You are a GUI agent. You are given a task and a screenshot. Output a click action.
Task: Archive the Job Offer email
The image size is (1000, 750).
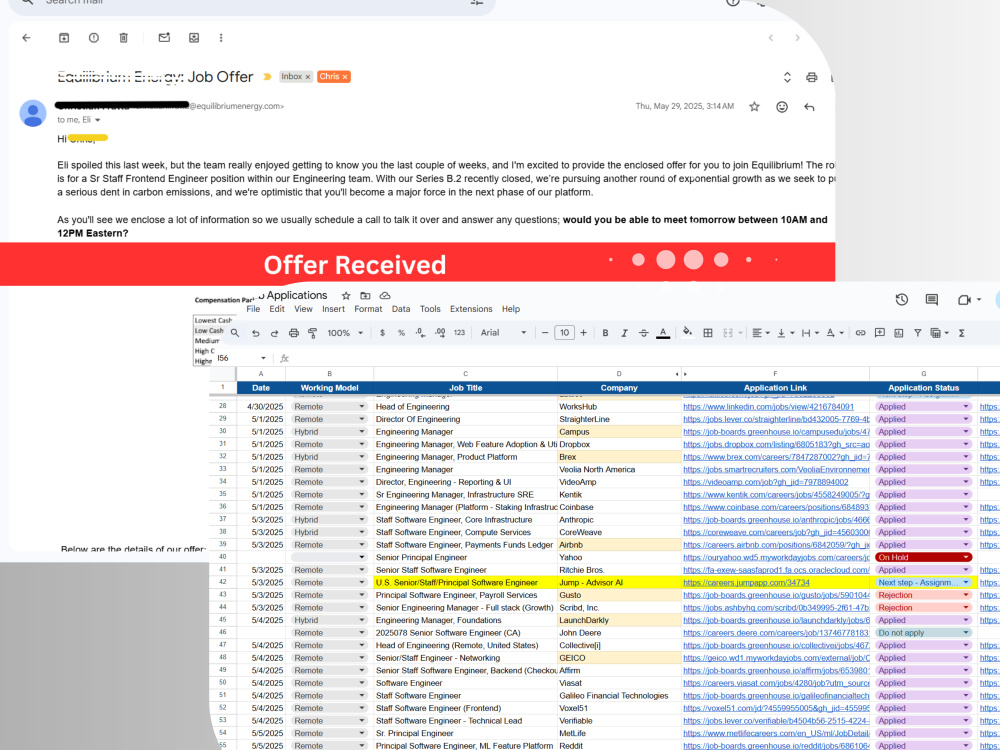pyautogui.click(x=64, y=38)
